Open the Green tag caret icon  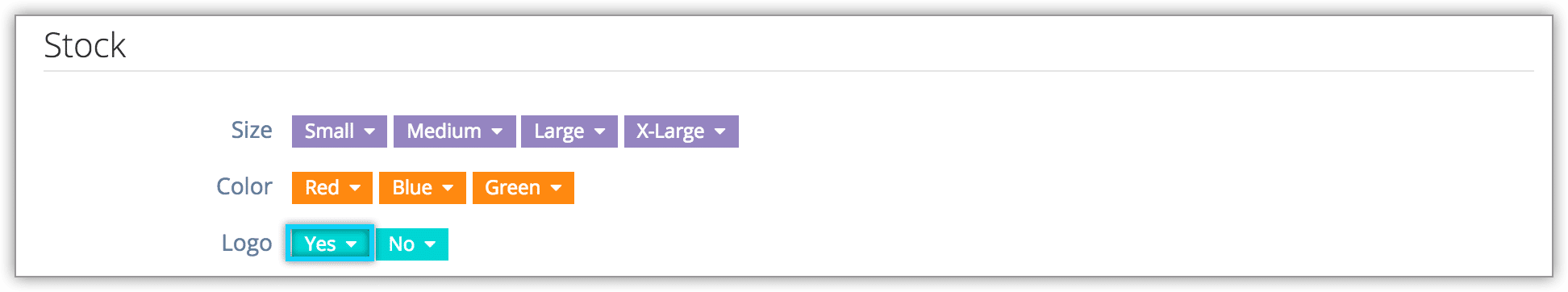(556, 188)
